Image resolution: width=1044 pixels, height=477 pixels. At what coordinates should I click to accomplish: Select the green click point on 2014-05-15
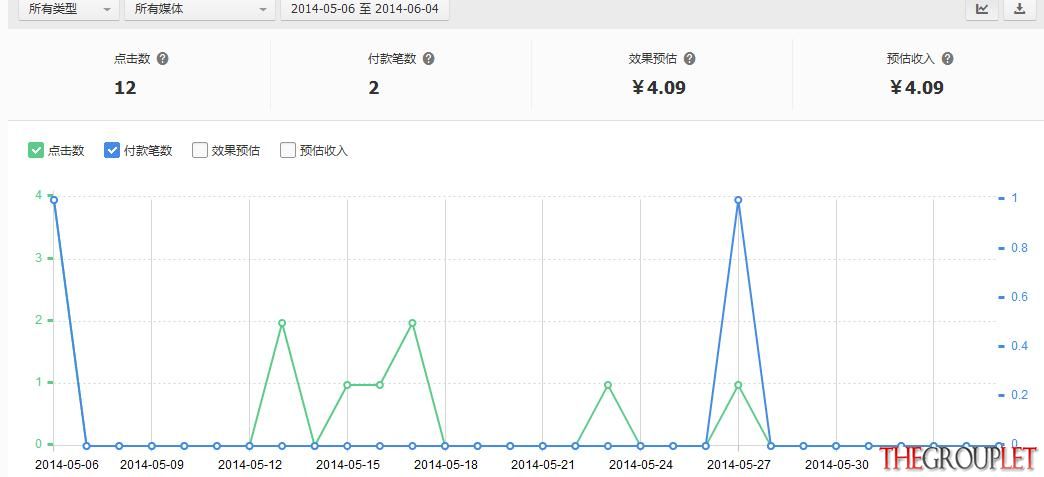coord(348,385)
